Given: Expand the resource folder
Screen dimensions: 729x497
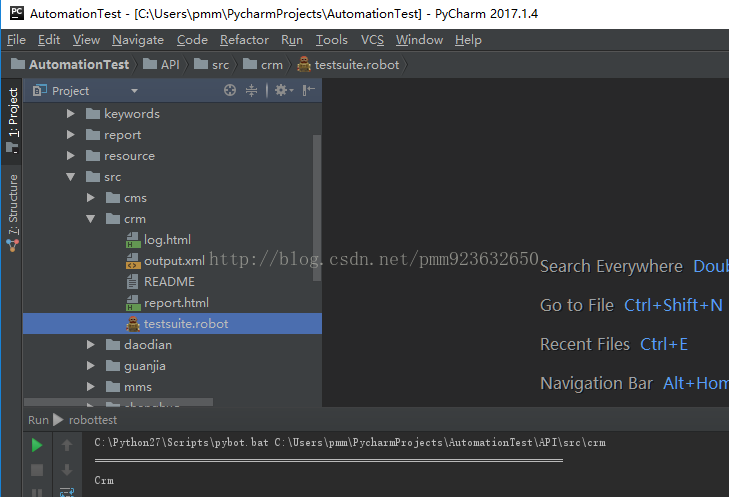Looking at the screenshot, I should (x=71, y=155).
